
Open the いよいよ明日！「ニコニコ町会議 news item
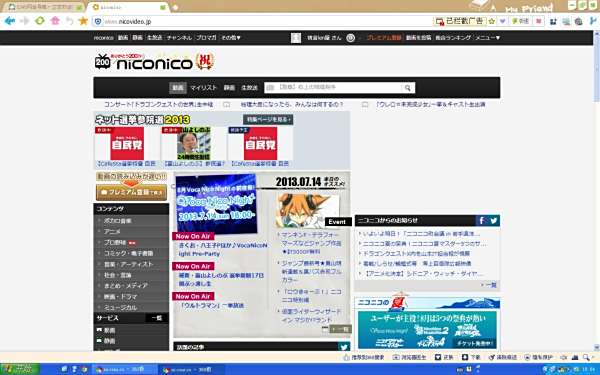pyautogui.click(x=421, y=233)
